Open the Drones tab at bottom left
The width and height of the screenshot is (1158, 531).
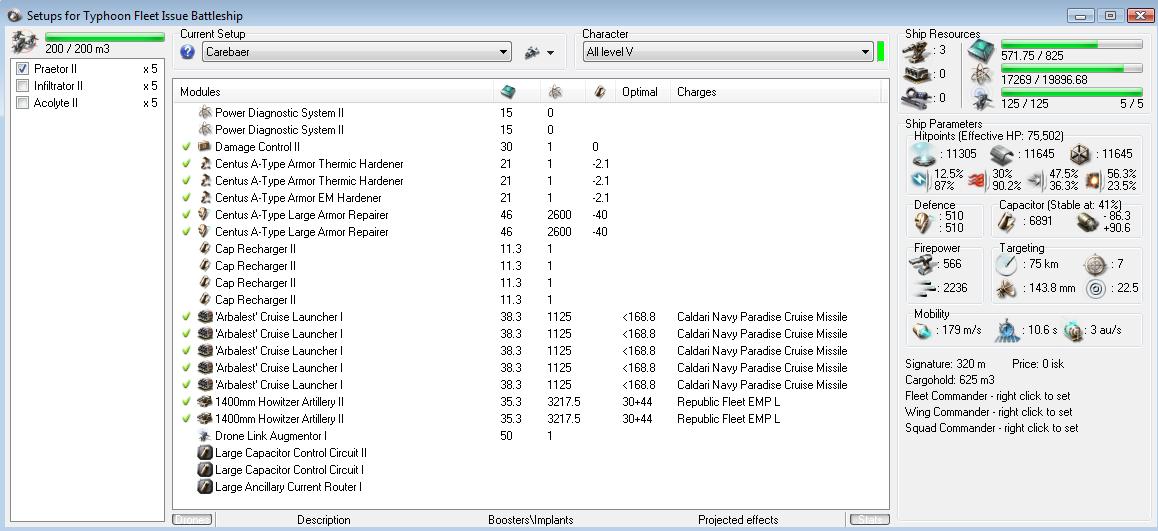193,520
